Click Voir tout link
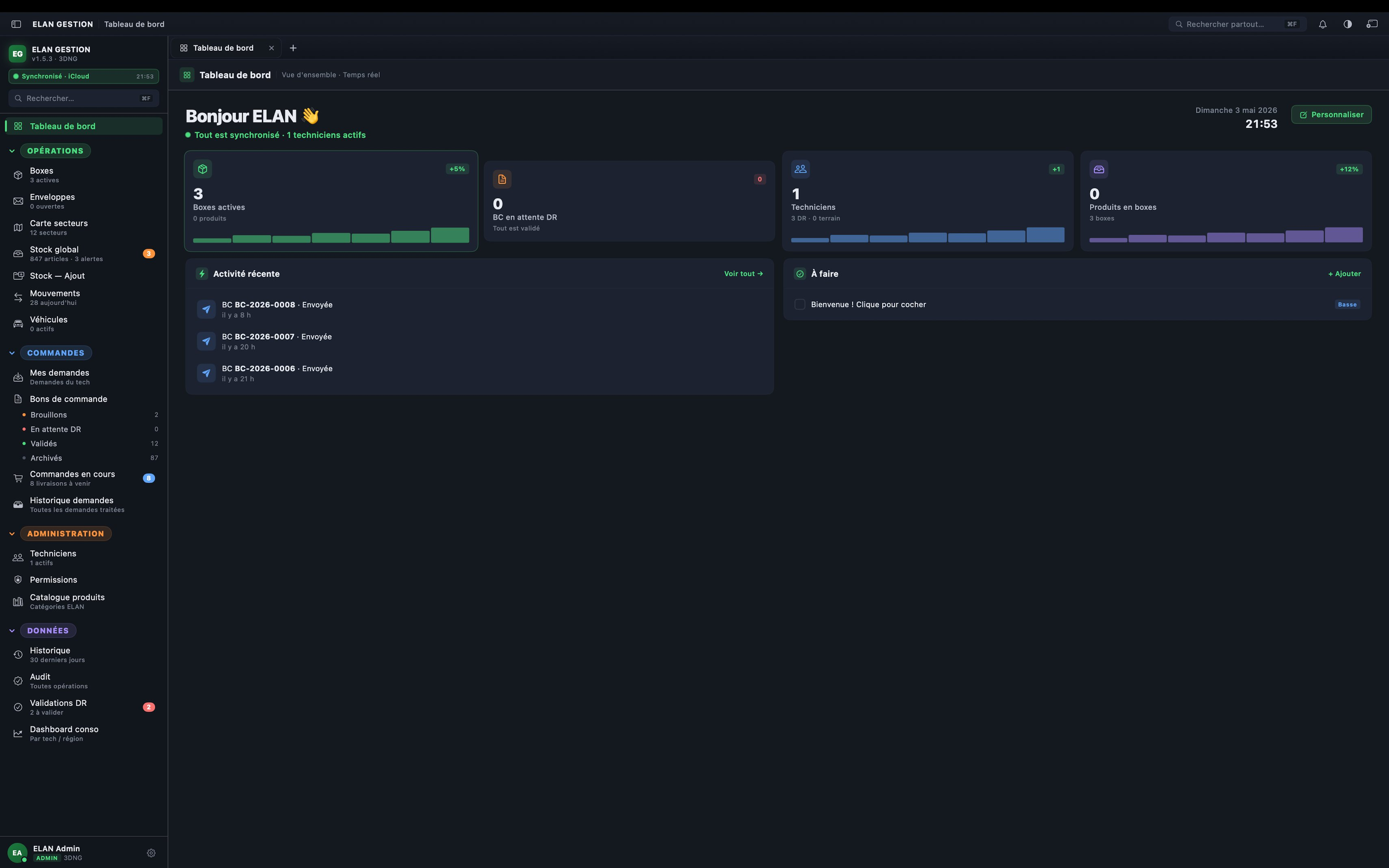This screenshot has width=1389, height=868. [743, 274]
